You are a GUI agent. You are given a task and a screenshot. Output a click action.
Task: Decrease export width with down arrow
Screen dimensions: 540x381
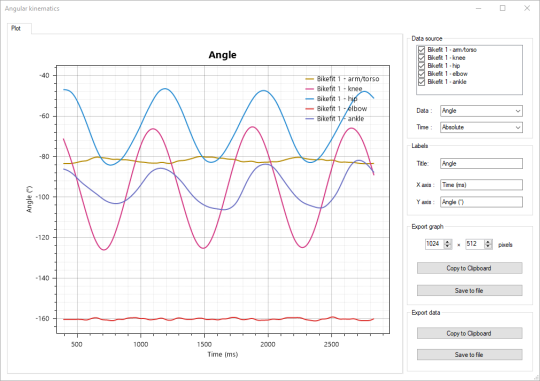coord(447,246)
